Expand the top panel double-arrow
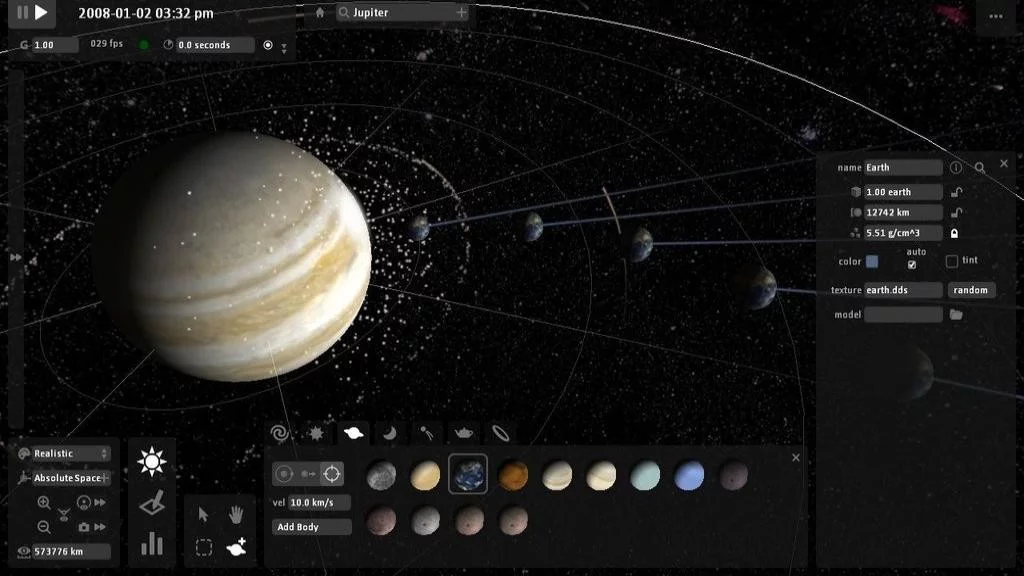This screenshot has width=1024, height=576. (284, 48)
